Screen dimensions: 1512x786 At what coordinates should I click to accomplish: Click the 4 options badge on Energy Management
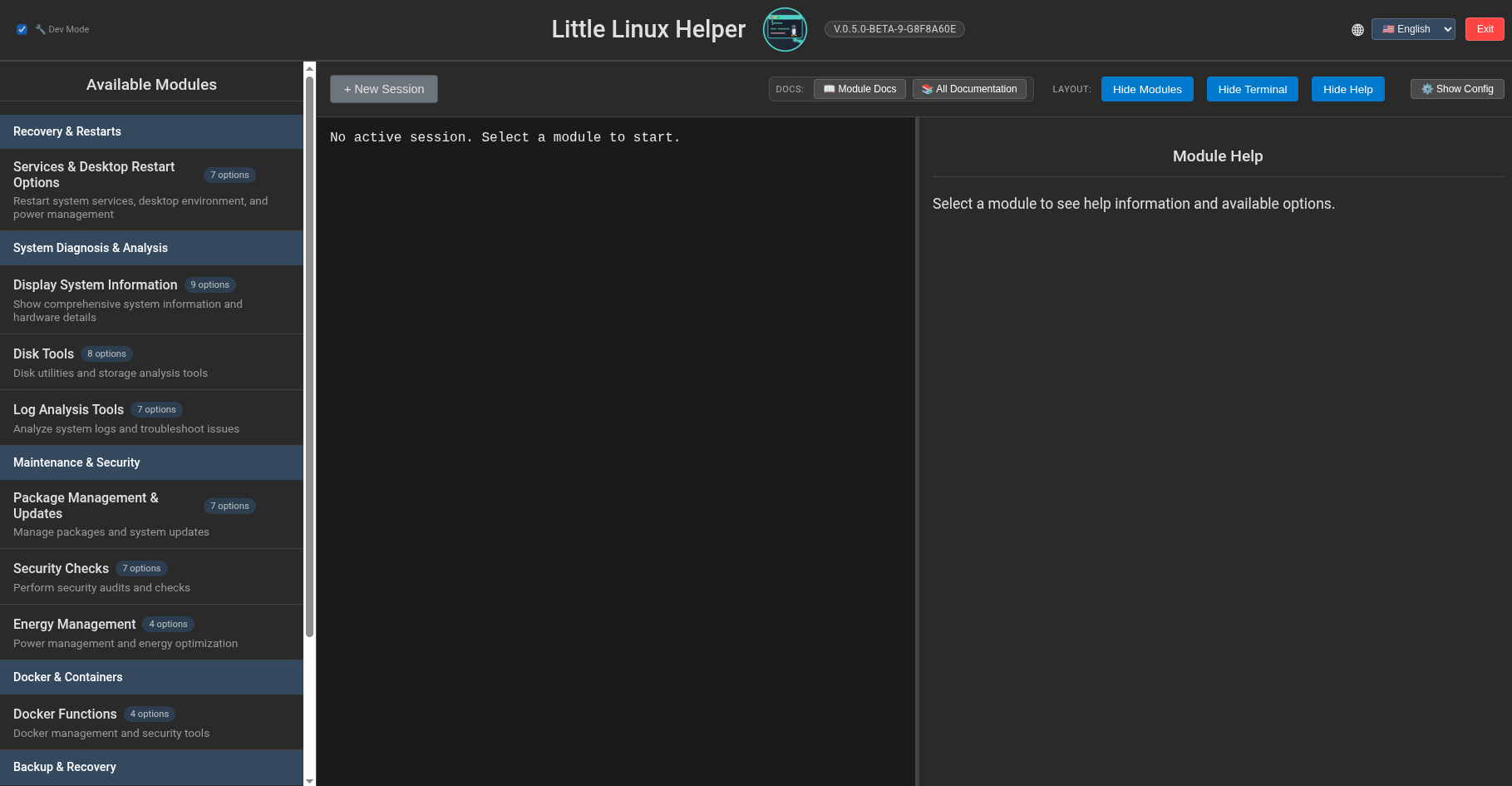point(169,624)
